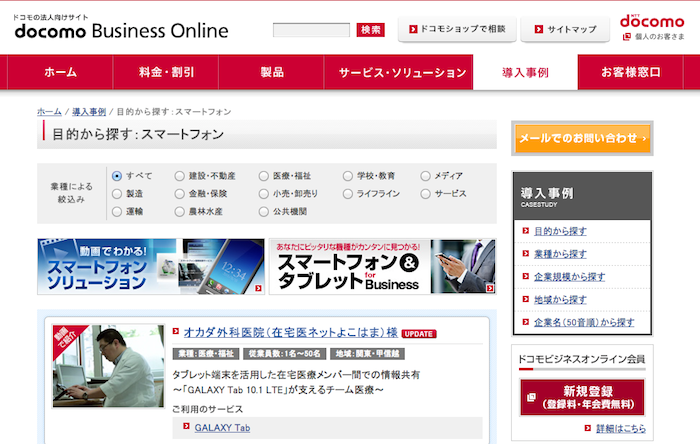Click the ドコモショップで相談 button
This screenshot has width=700, height=444.
(x=457, y=29)
